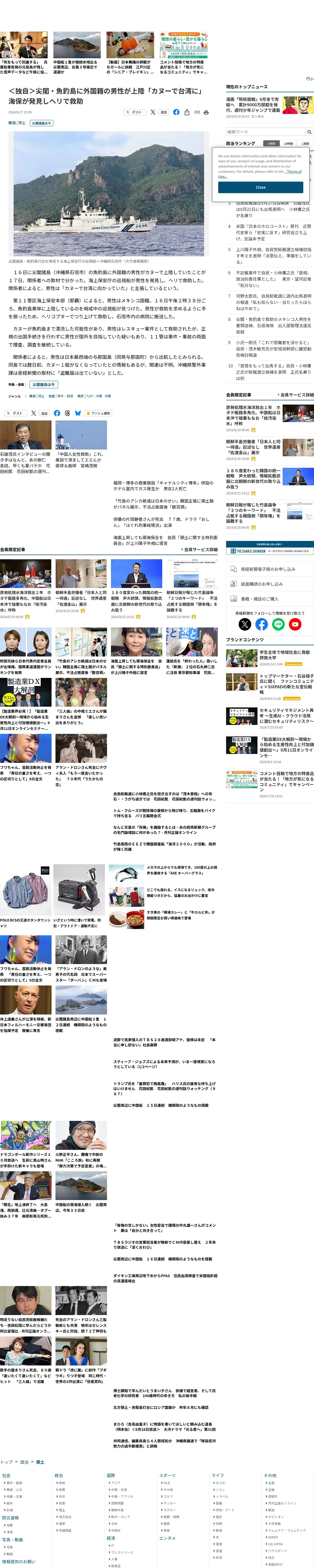Screen dimensions: 314x1568
Task: Open sidebar article 朝鮮半島労働者「日本人と同一待遇」
Action: (x=254, y=447)
